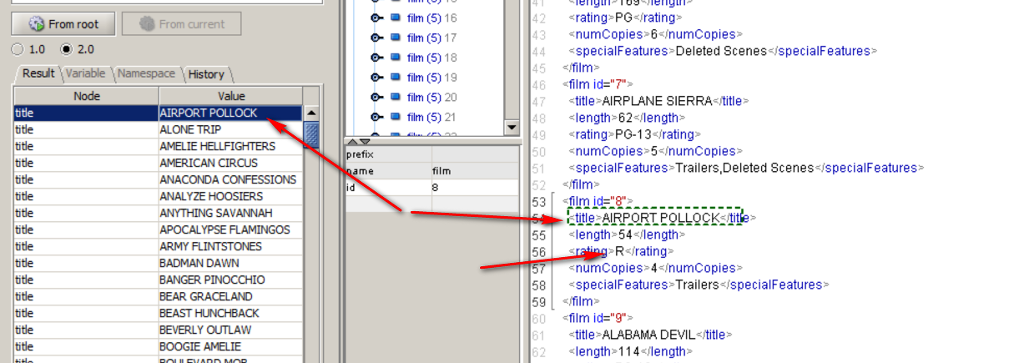Click specialFeatures Trailers,Deleted Scenes line
Screen dimensions: 1024x363
point(746,168)
